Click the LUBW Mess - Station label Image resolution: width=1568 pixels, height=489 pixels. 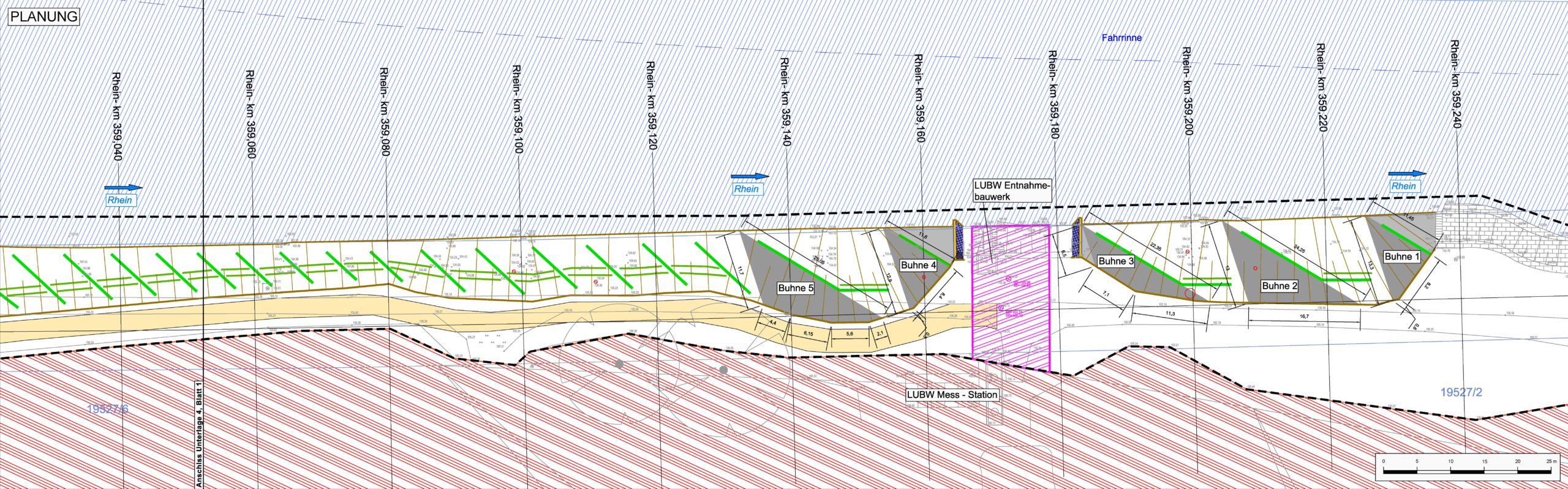coord(952,395)
